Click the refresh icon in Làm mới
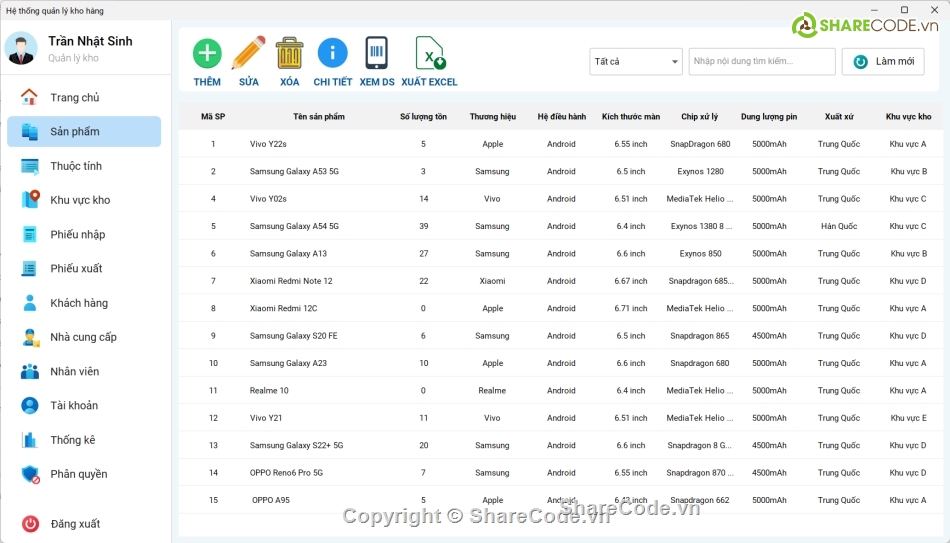This screenshot has height=543, width=950. (860, 62)
